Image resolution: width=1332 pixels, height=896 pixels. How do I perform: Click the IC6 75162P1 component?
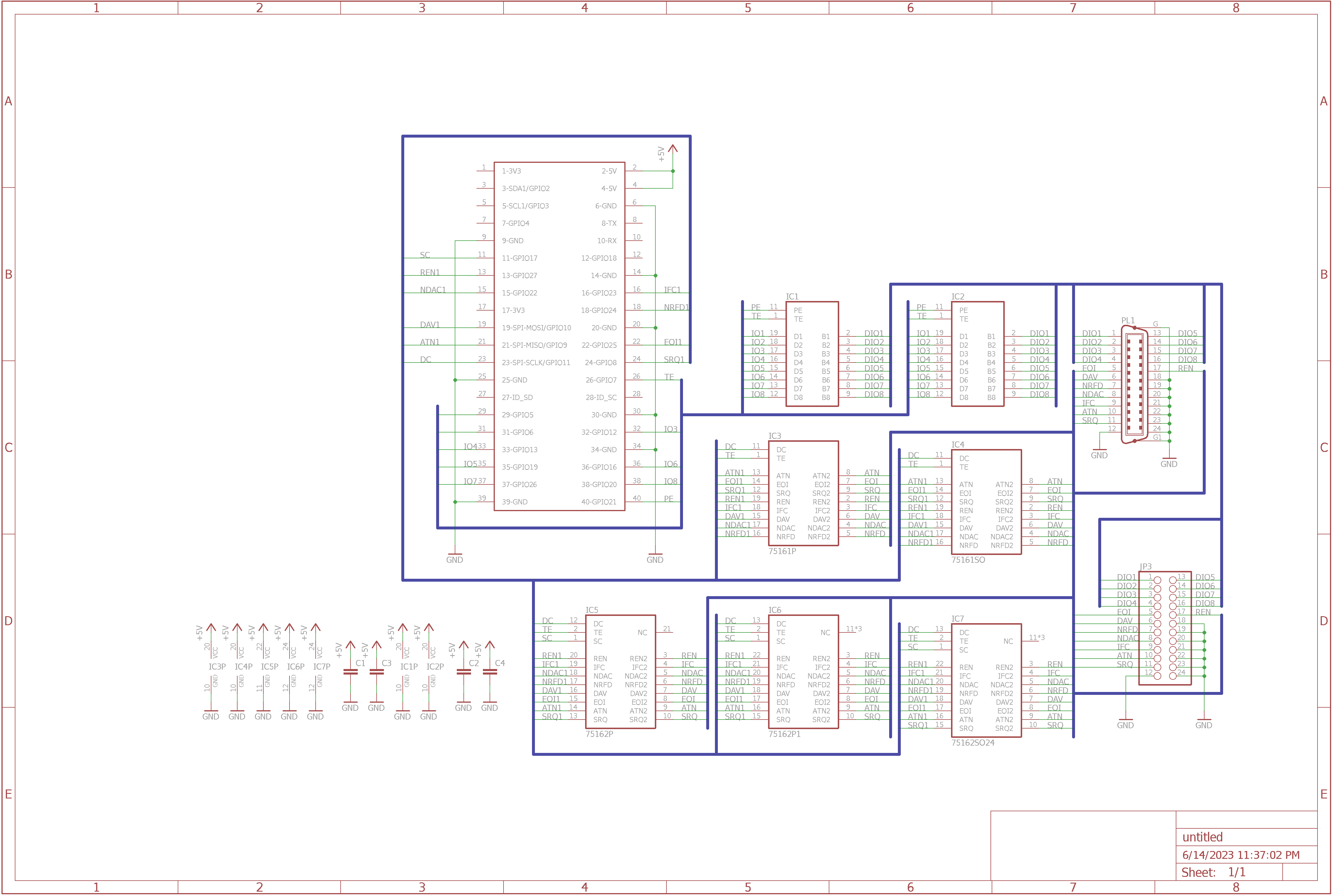point(803,671)
